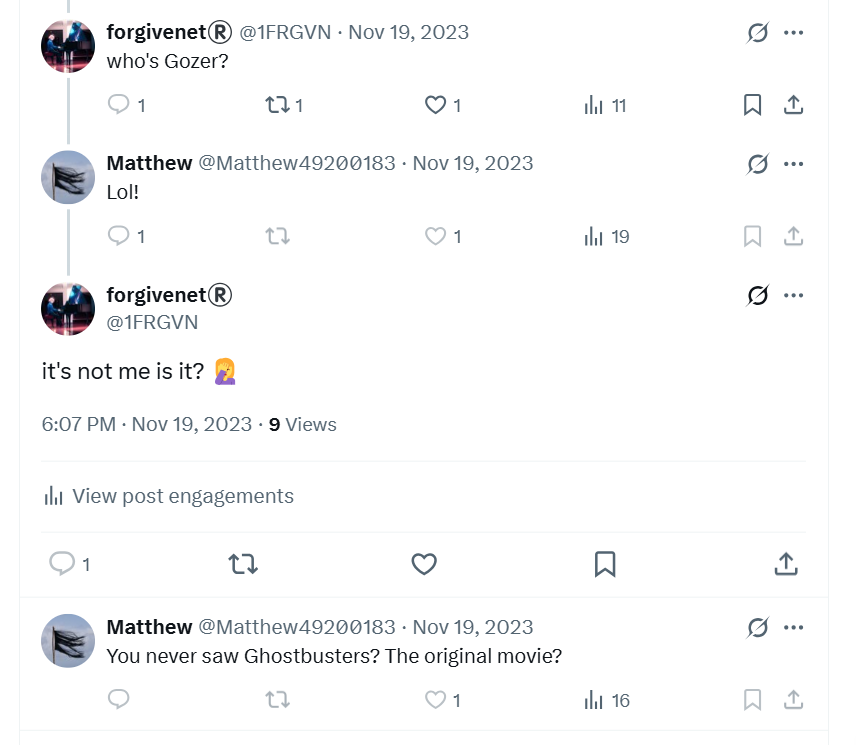Image resolution: width=856 pixels, height=745 pixels.
Task: Open more options on Matthew's "Lol!" post
Action: (793, 164)
